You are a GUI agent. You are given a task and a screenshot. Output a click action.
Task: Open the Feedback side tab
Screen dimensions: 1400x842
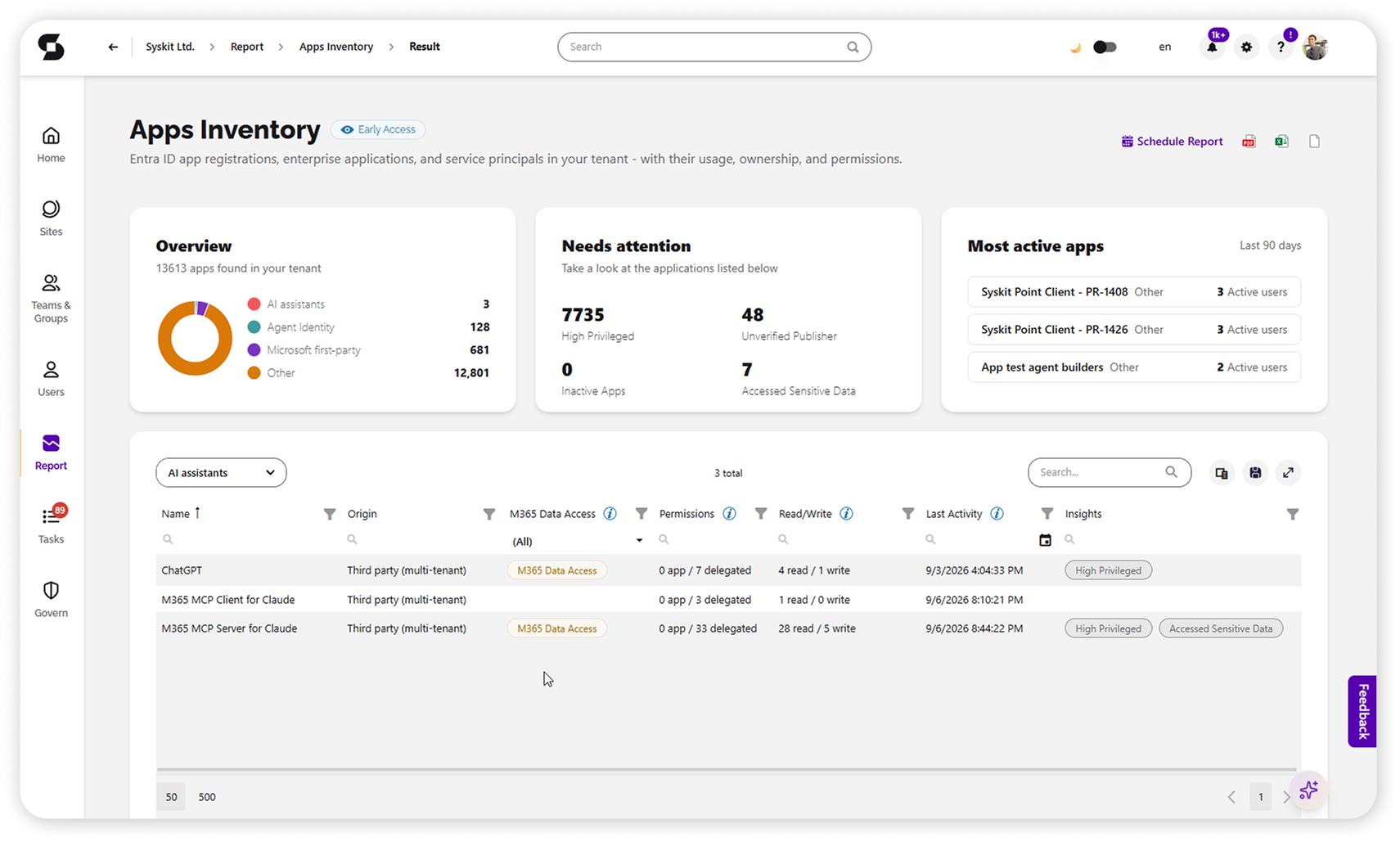coord(1362,711)
